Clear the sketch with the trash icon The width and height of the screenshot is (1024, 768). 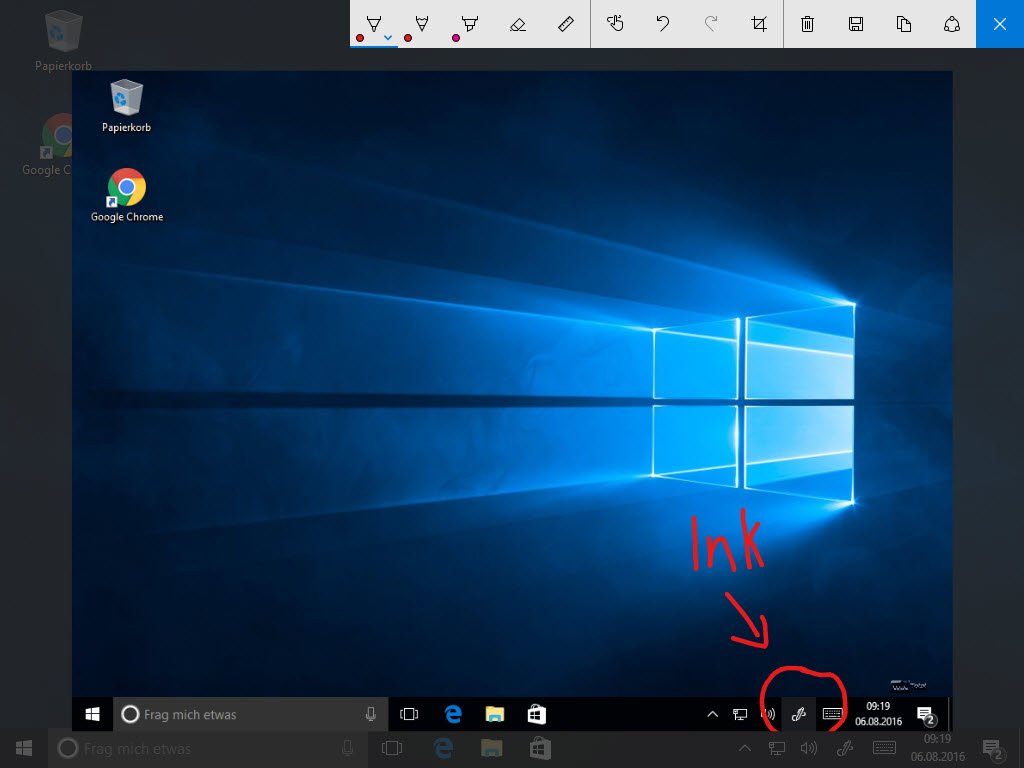tap(807, 24)
